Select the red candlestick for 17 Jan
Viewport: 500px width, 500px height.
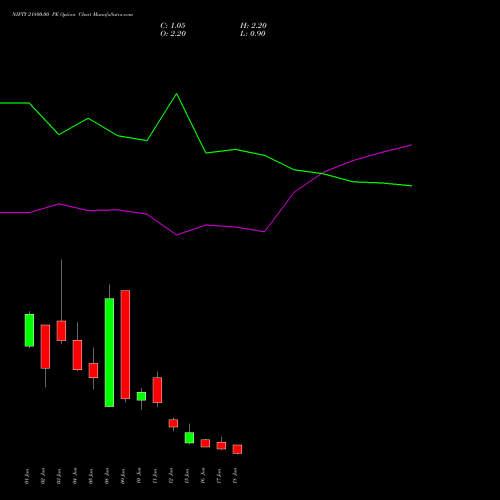pos(221,446)
